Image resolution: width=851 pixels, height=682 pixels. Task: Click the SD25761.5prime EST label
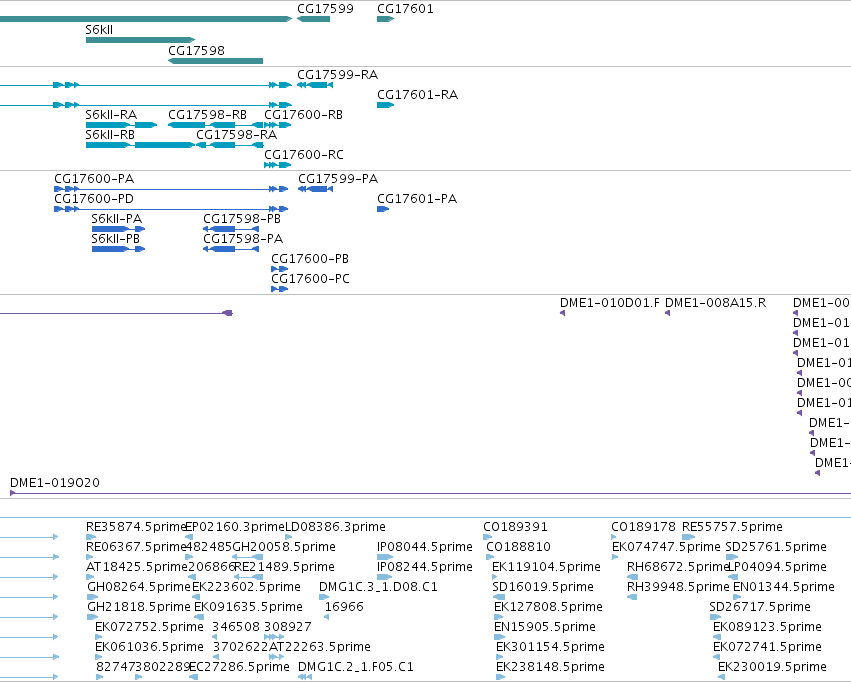tap(776, 547)
